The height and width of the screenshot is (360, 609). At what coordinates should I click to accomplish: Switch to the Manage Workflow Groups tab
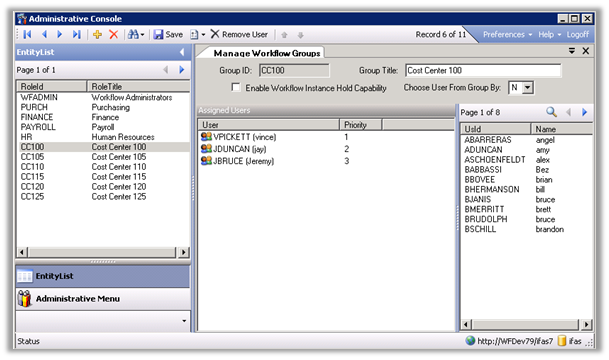267,53
